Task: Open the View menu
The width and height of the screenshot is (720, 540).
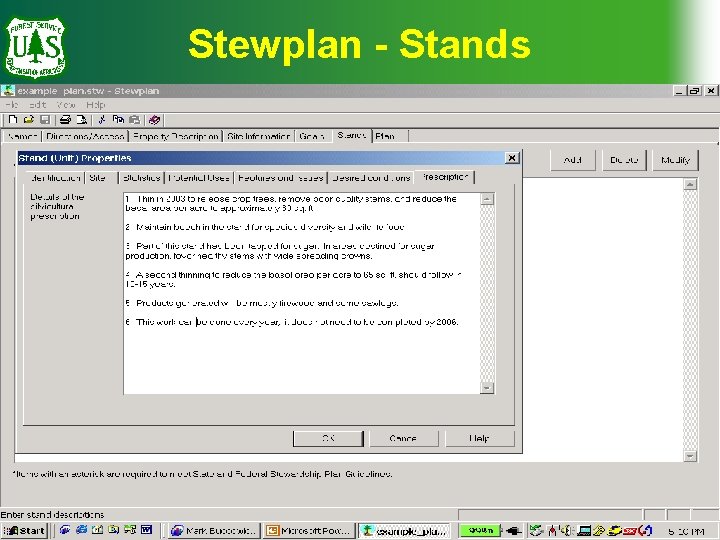Action: point(66,105)
